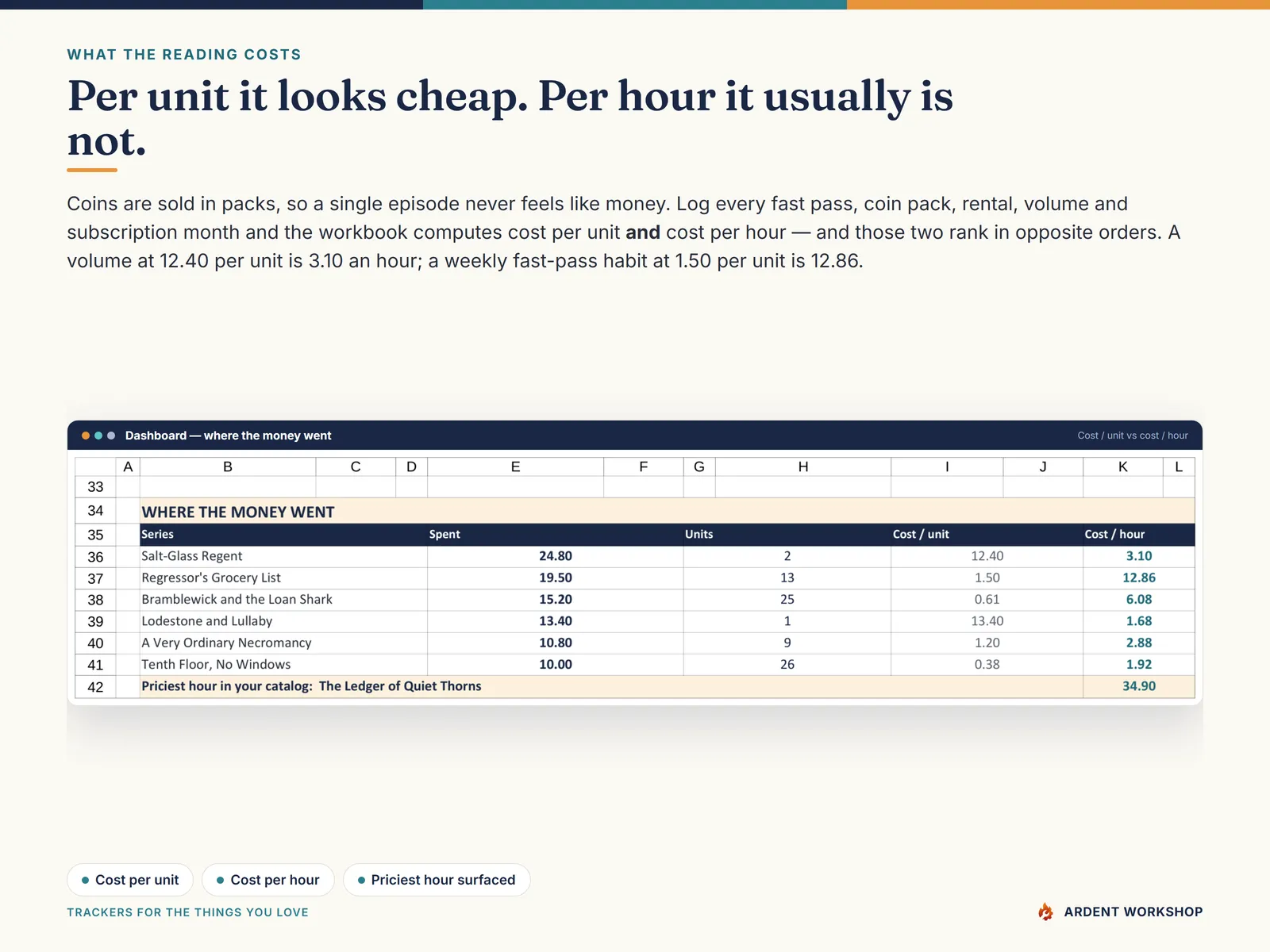Select row 39 header
Image resolution: width=1270 pixels, height=952 pixels.
[x=95, y=621]
